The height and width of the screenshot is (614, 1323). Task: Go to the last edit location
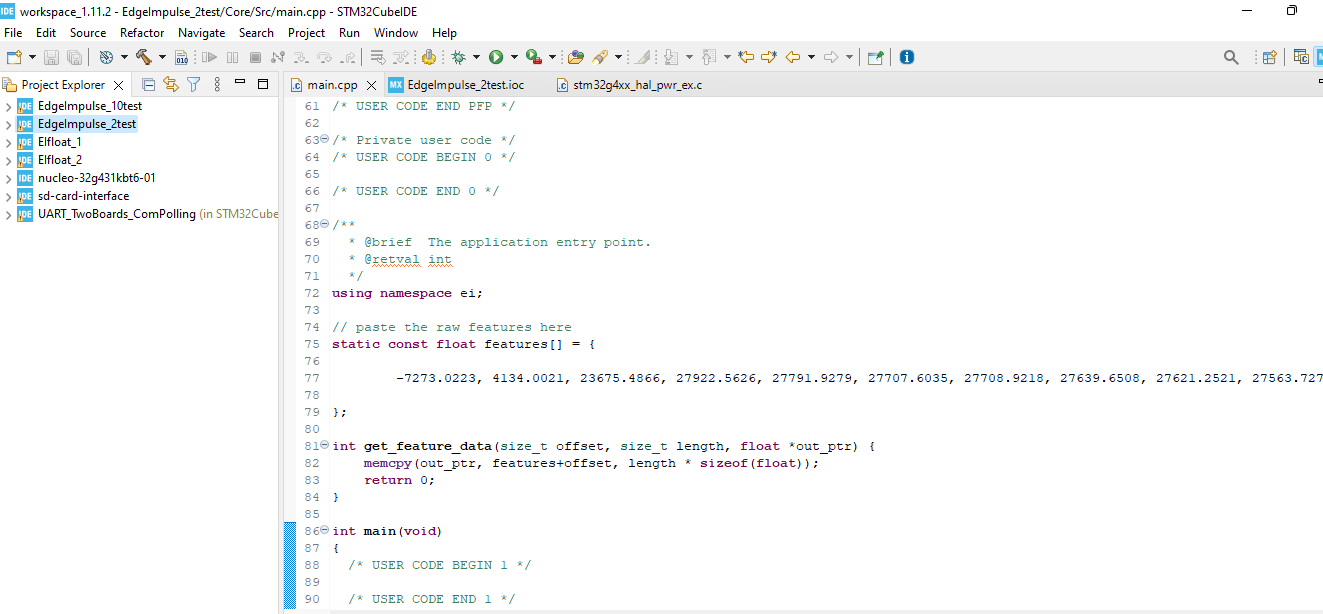tap(745, 57)
